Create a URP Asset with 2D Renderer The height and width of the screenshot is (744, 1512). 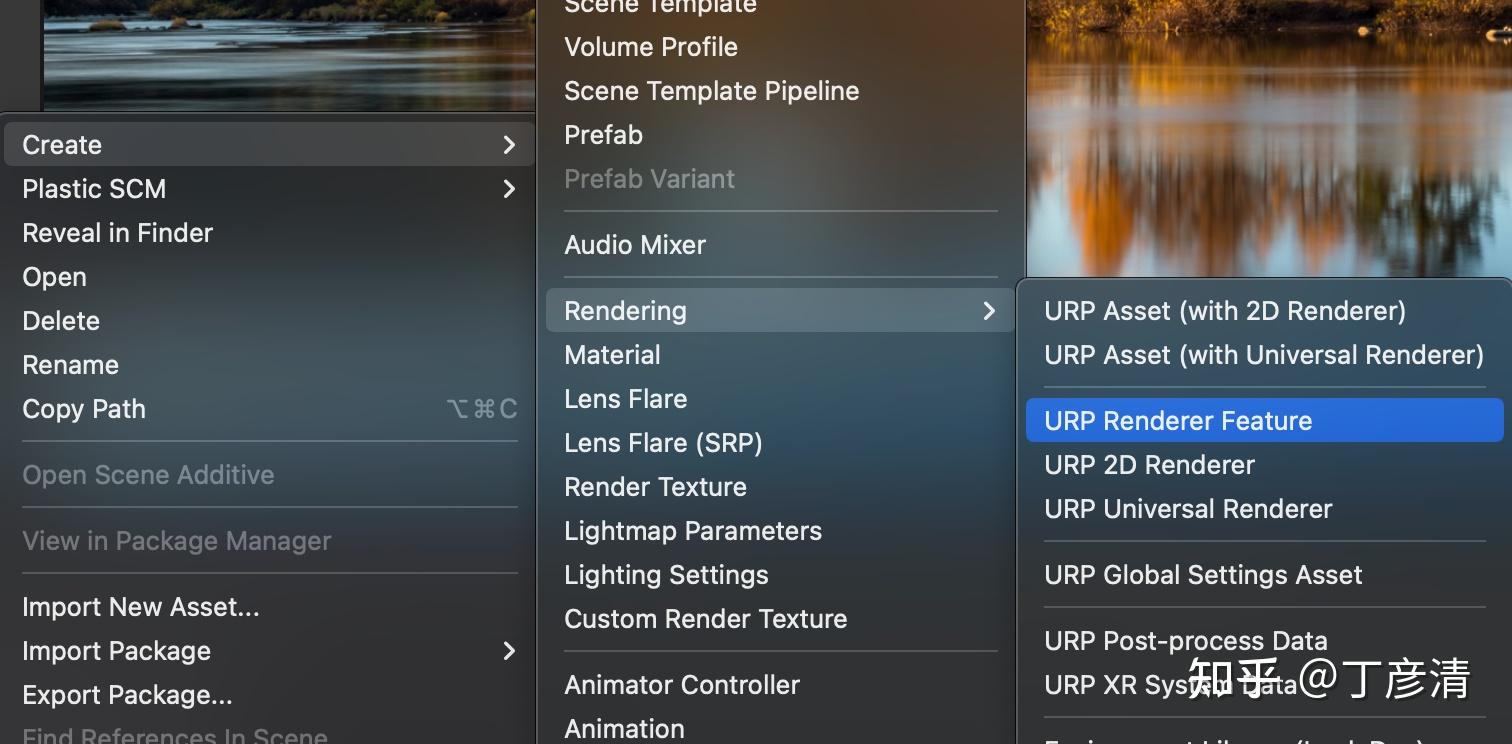click(x=1224, y=311)
